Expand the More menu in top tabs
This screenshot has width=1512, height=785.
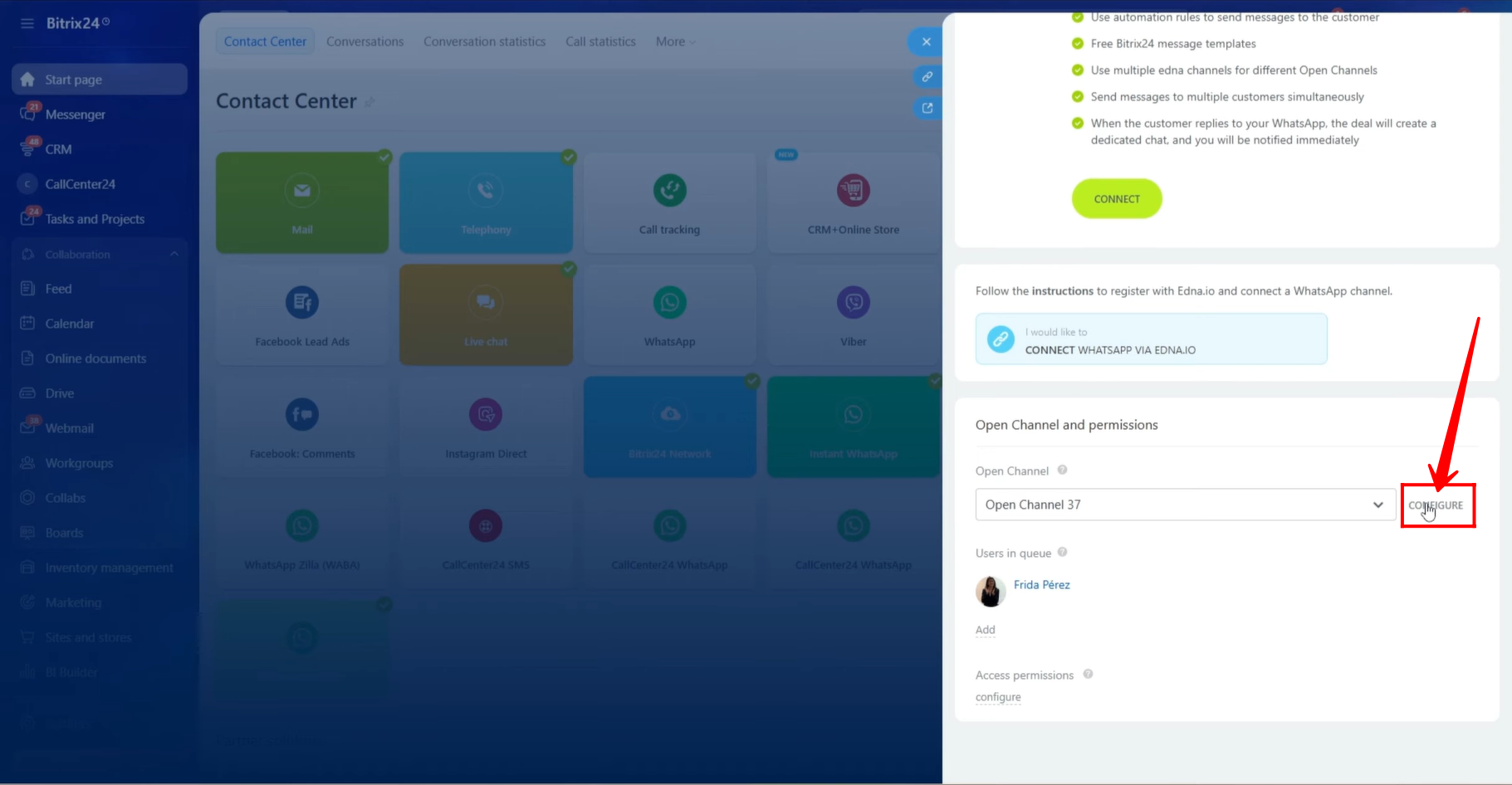point(675,41)
